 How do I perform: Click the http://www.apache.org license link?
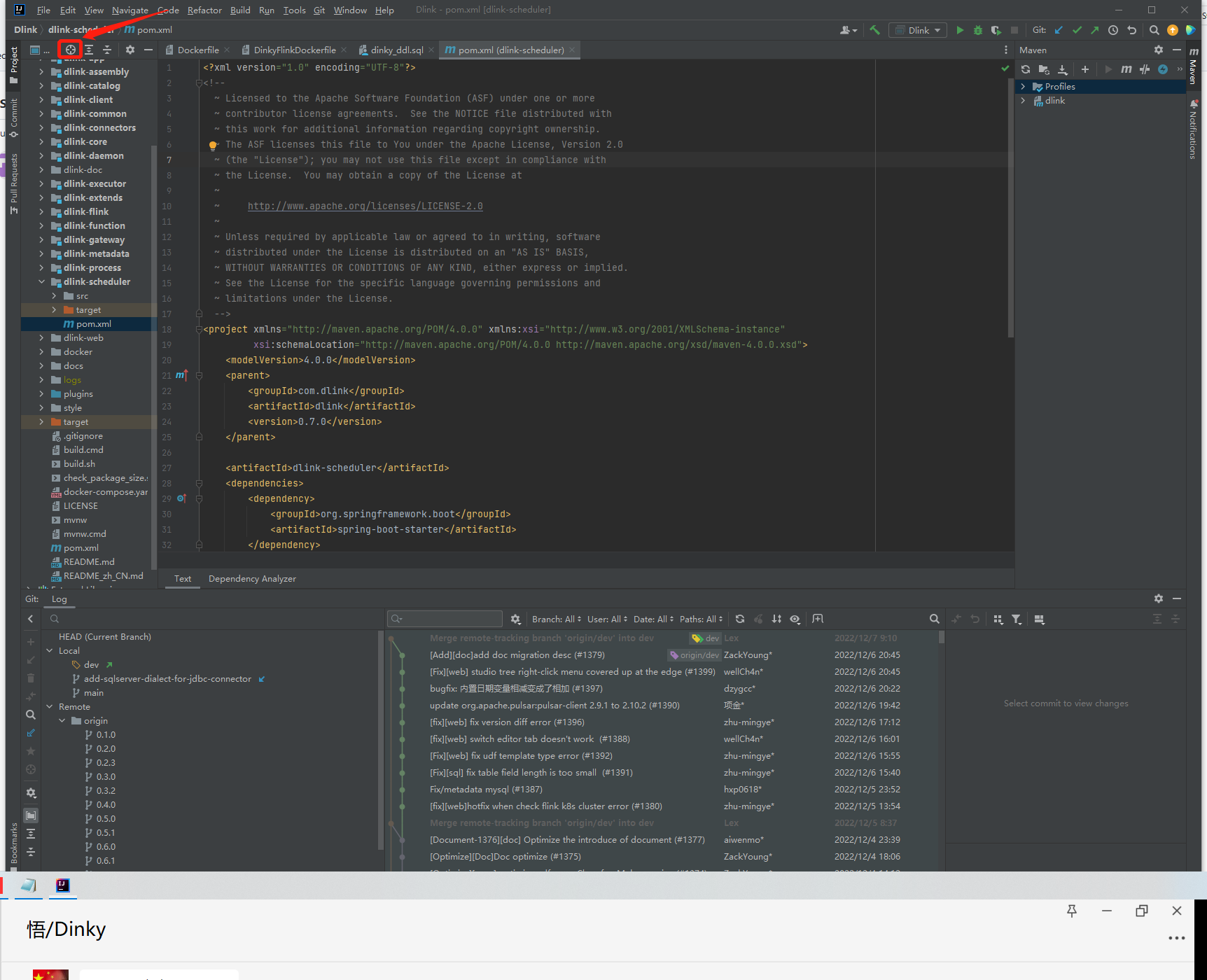(365, 205)
